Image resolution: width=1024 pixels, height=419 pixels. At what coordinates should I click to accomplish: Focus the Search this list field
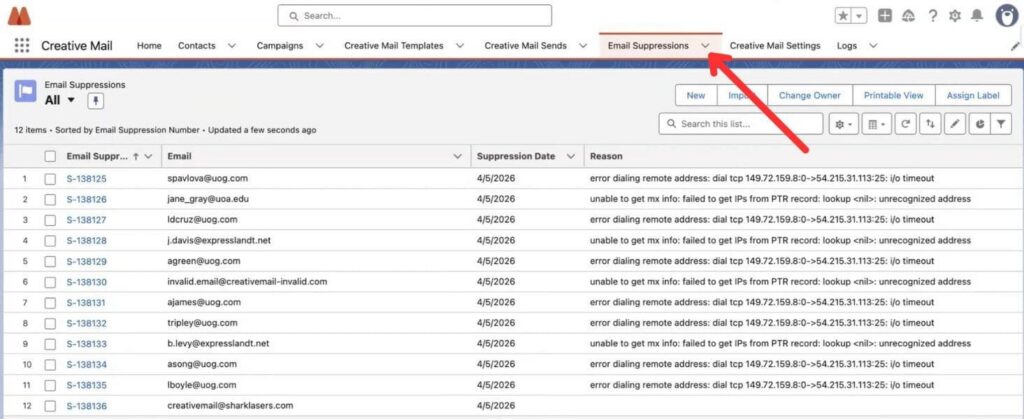coord(741,124)
